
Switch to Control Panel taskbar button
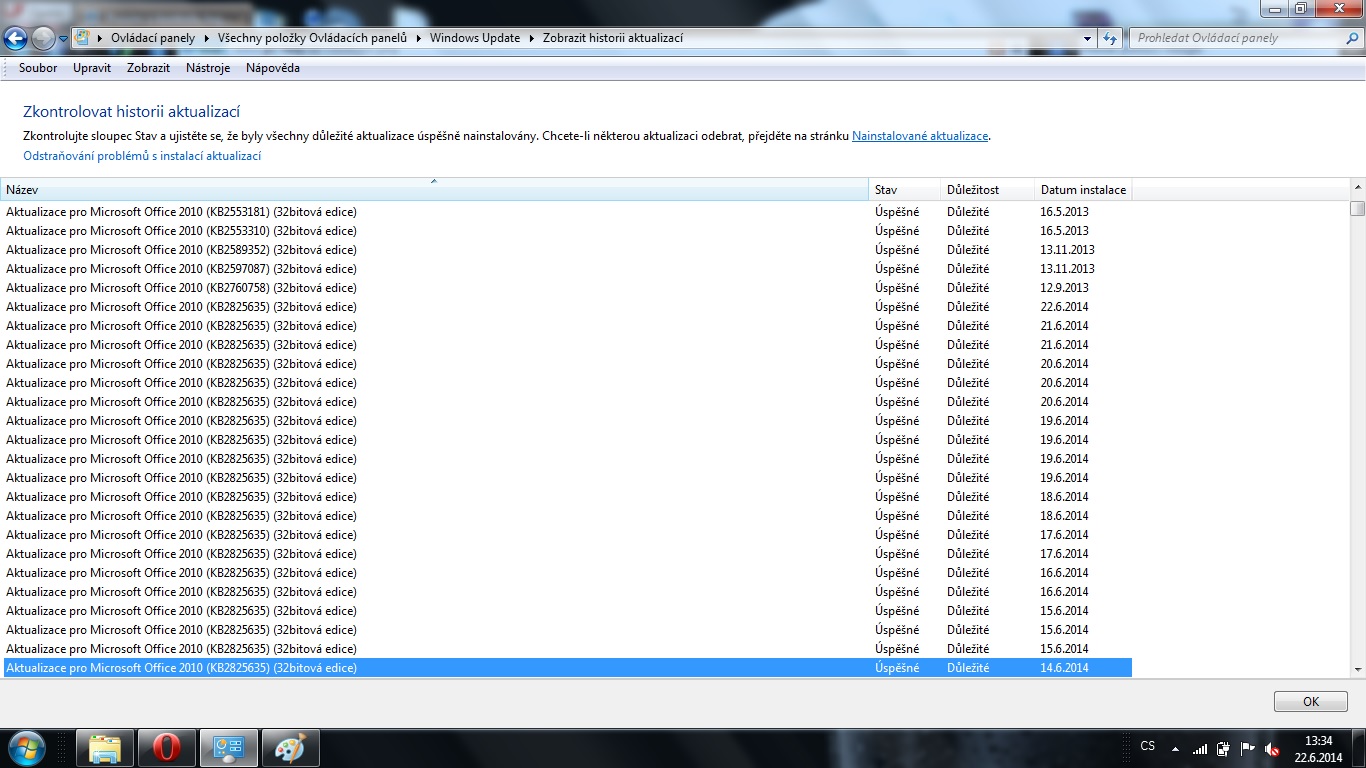click(229, 748)
